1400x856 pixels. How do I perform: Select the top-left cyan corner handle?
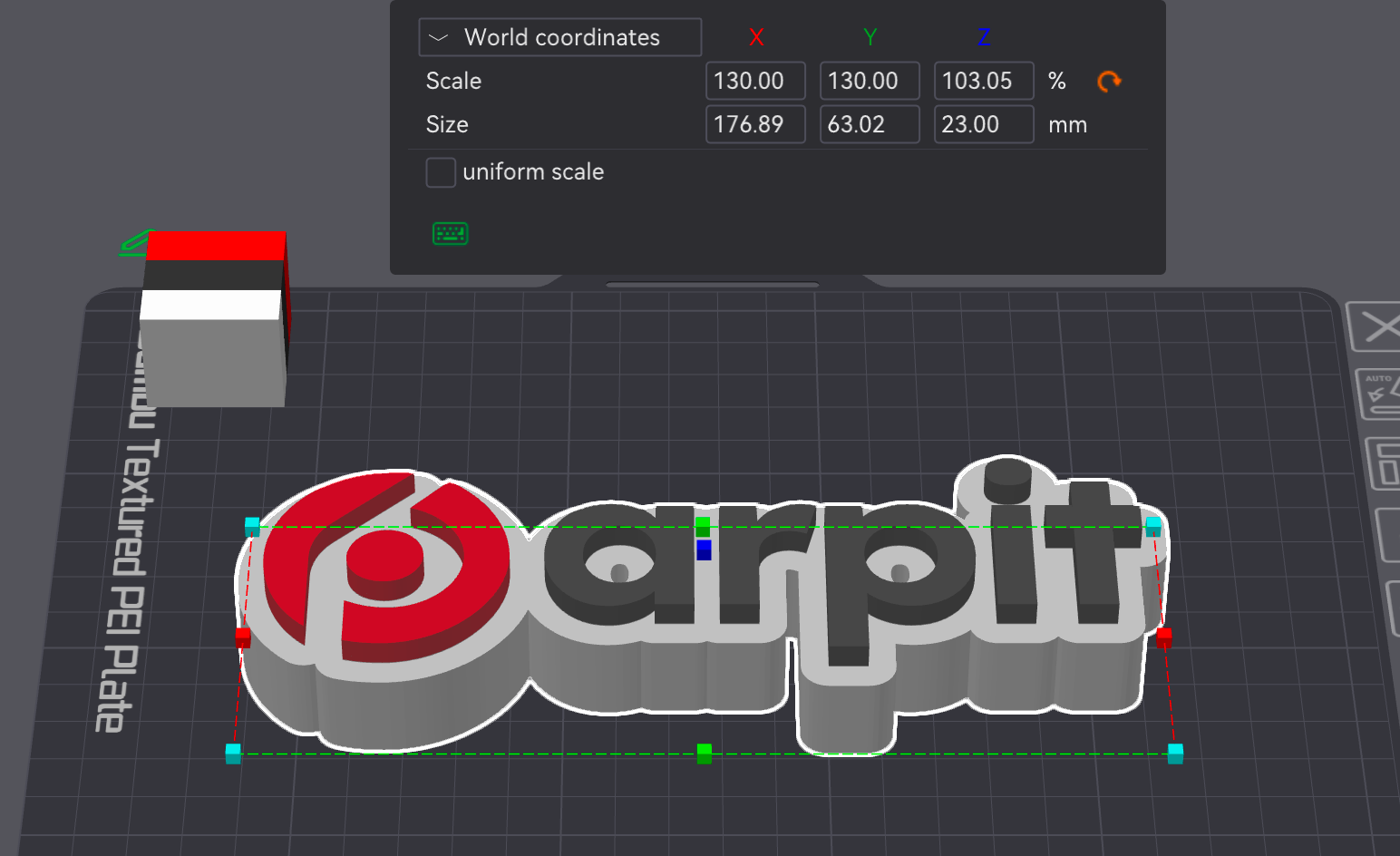252,526
